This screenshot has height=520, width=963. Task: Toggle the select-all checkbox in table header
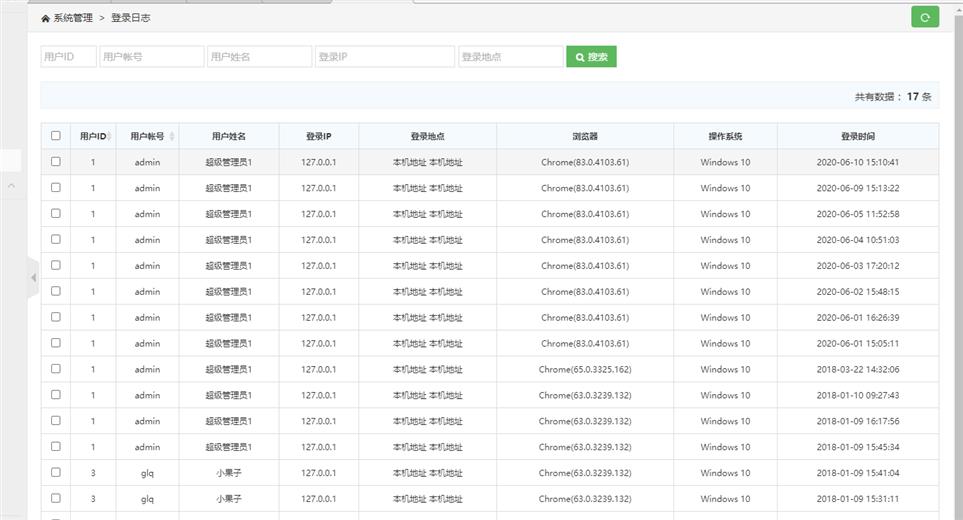(56, 136)
